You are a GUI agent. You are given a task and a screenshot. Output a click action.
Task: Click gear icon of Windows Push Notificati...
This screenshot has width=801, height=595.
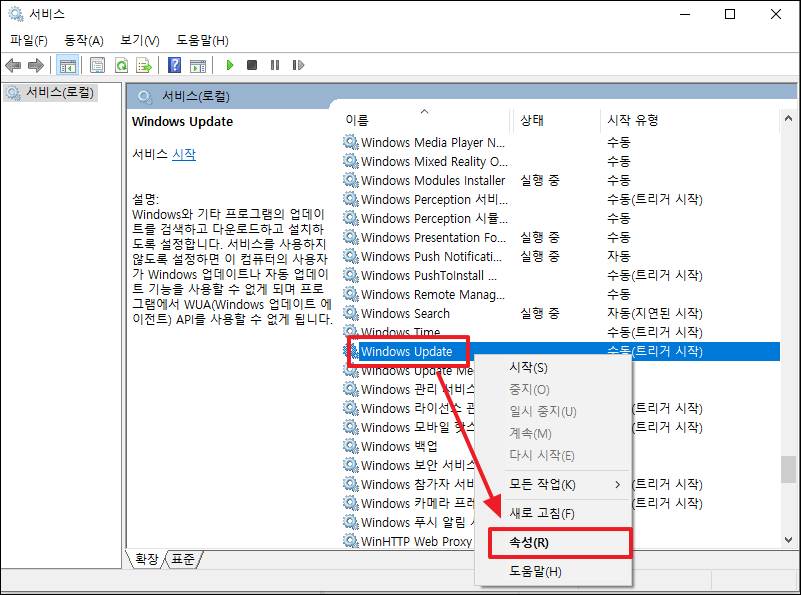tap(350, 256)
